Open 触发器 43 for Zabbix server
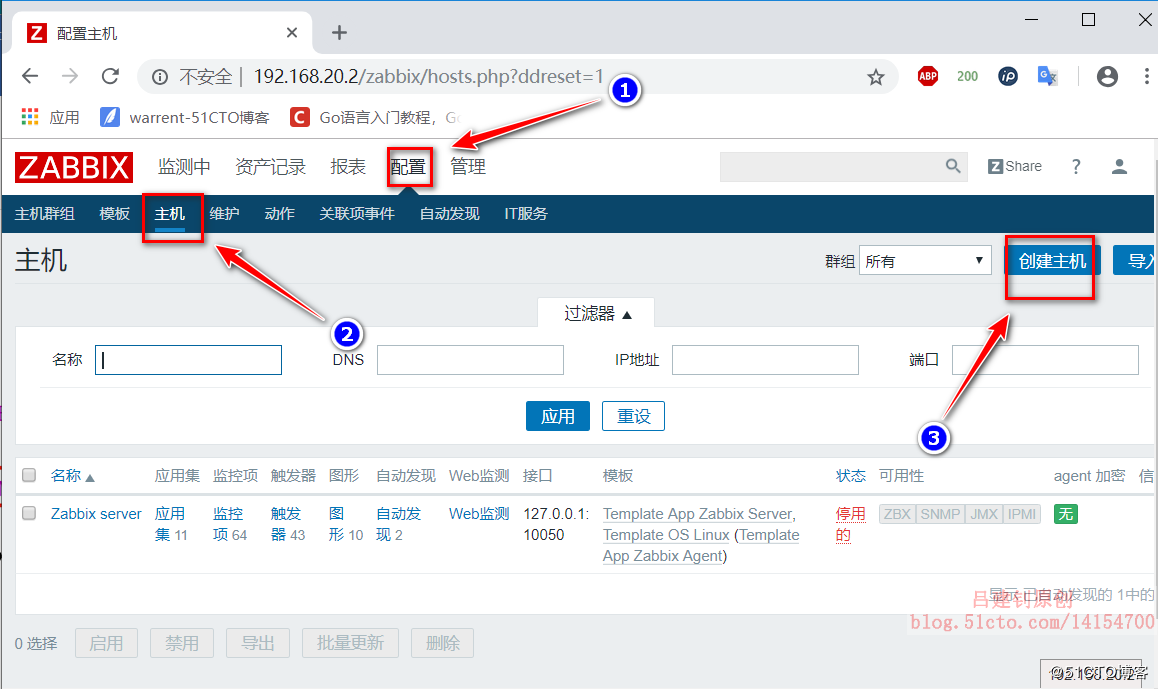Image resolution: width=1158 pixels, height=689 pixels. coord(287,524)
